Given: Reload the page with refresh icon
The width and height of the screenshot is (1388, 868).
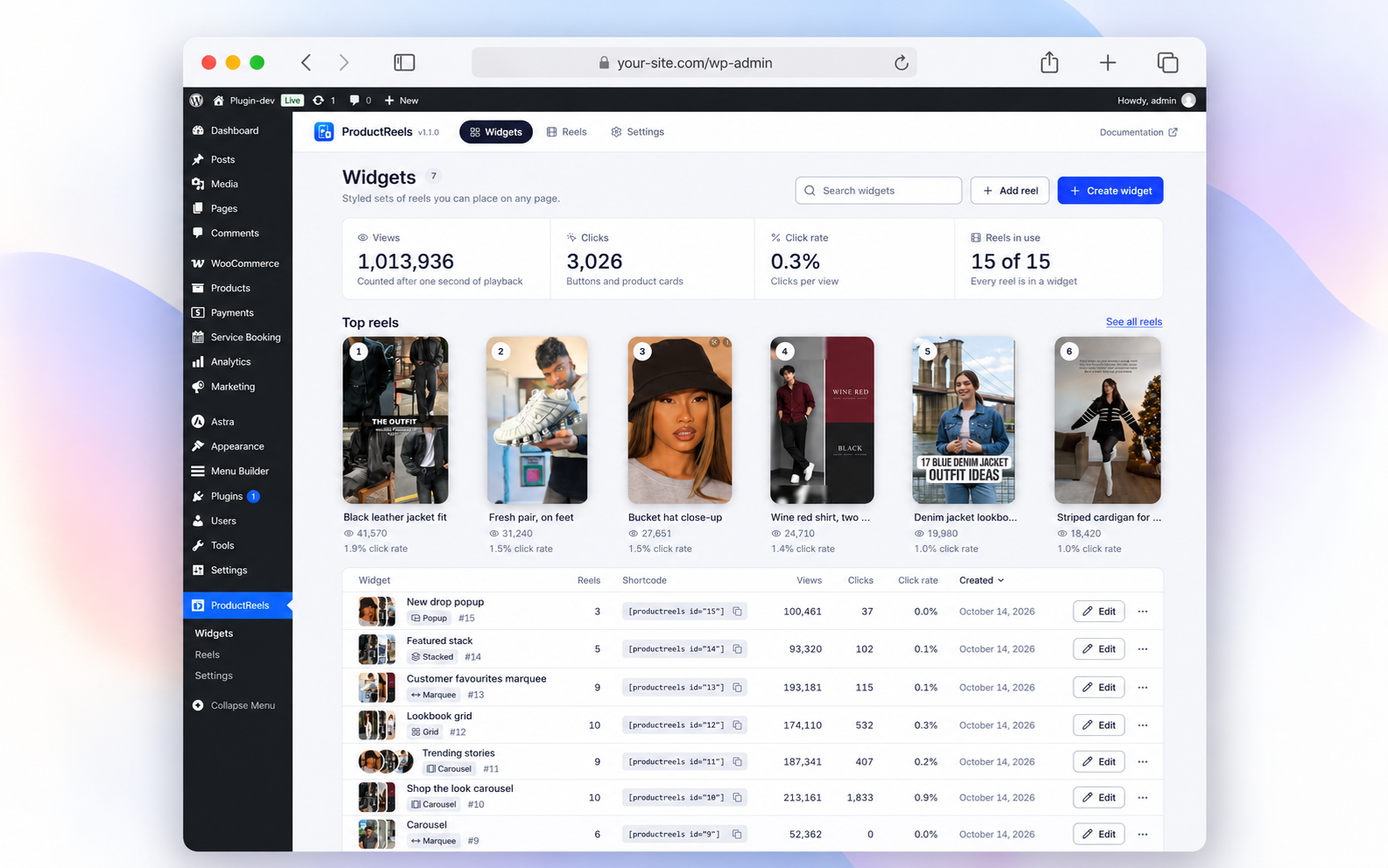Looking at the screenshot, I should (x=901, y=63).
